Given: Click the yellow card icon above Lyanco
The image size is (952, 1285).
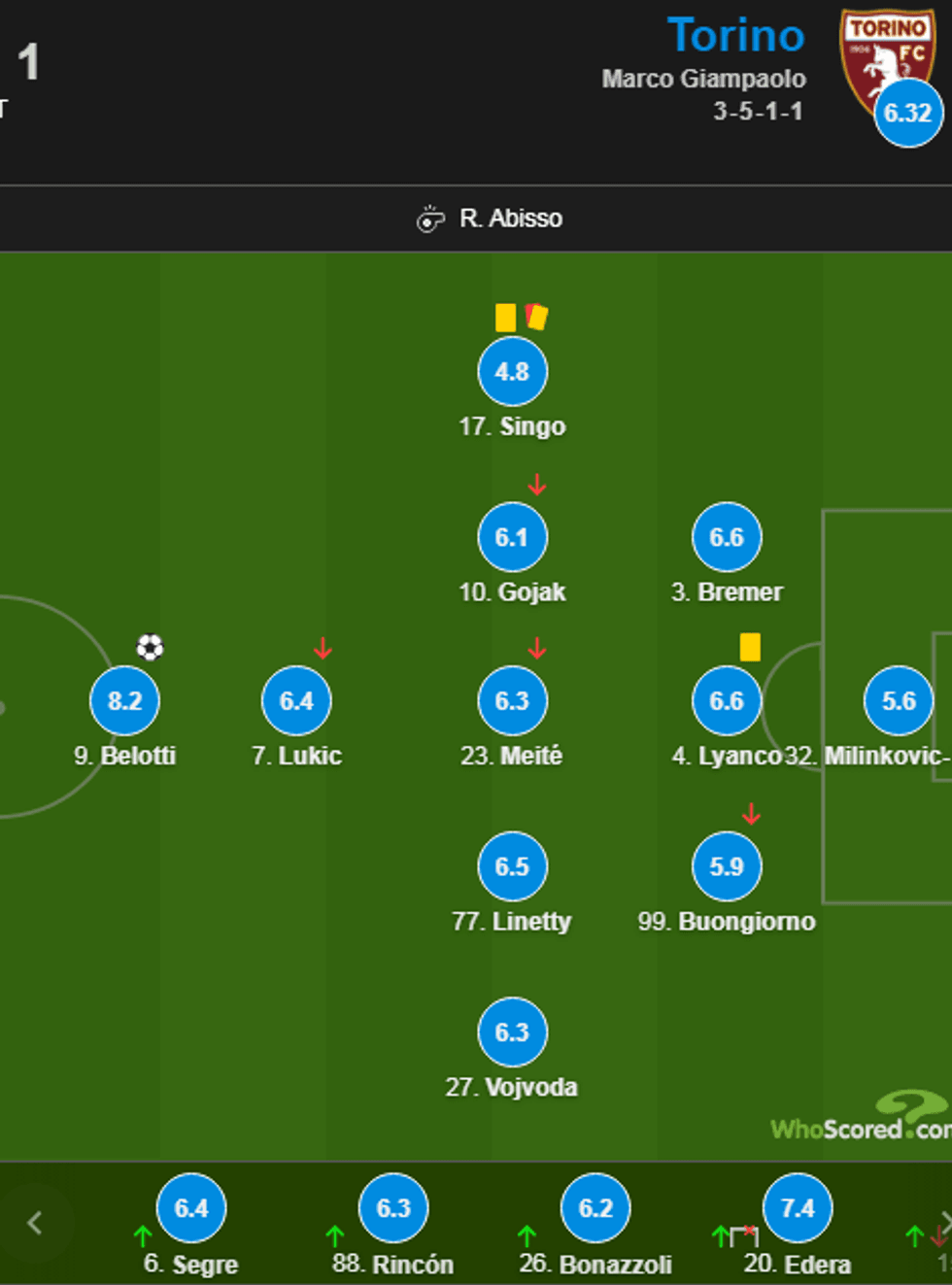Looking at the screenshot, I should point(750,647).
